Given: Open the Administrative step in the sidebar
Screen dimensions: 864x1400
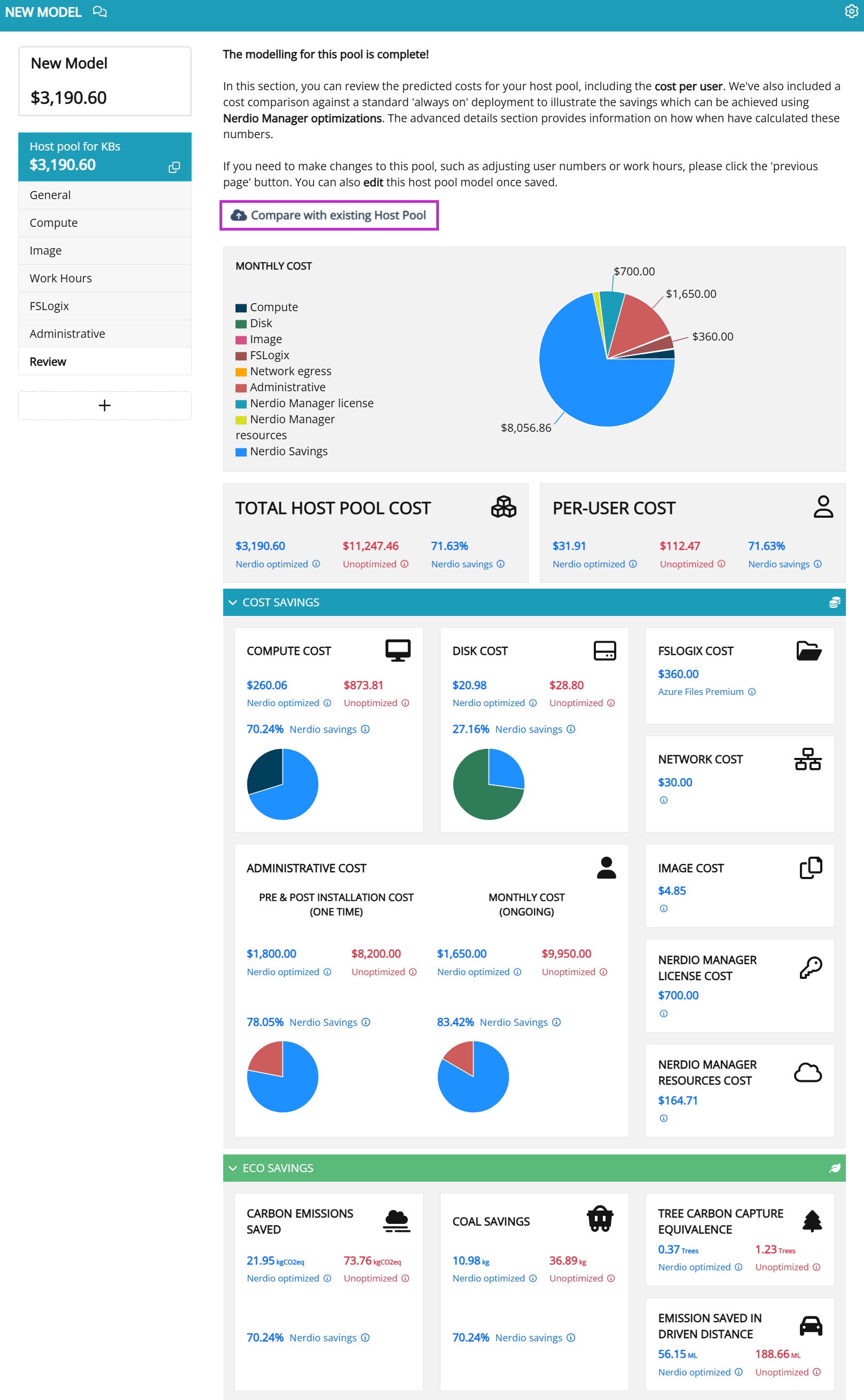Looking at the screenshot, I should click(x=105, y=334).
